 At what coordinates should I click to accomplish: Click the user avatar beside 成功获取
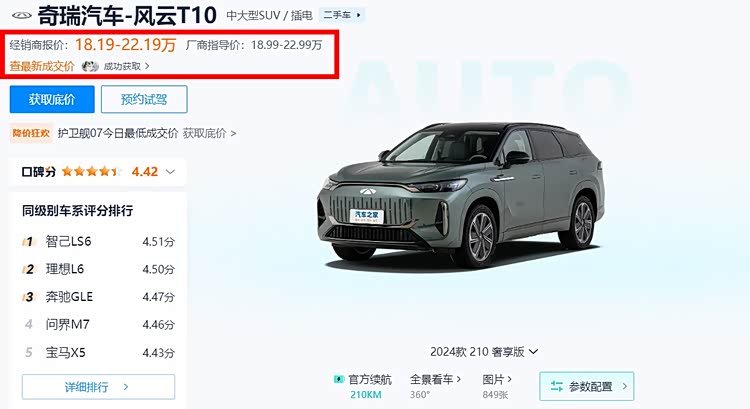point(90,66)
